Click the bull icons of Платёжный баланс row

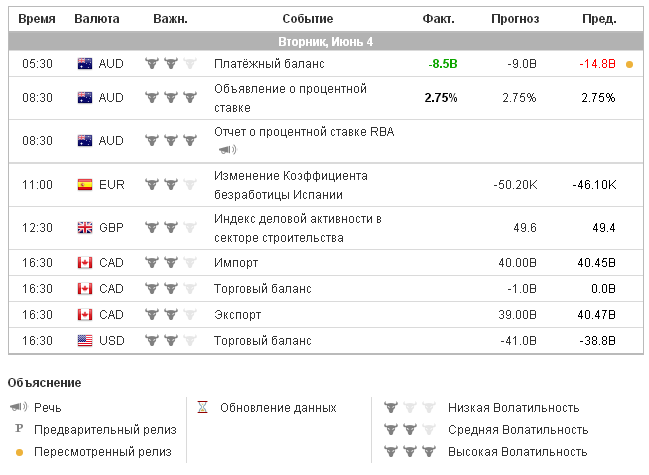[170, 64]
